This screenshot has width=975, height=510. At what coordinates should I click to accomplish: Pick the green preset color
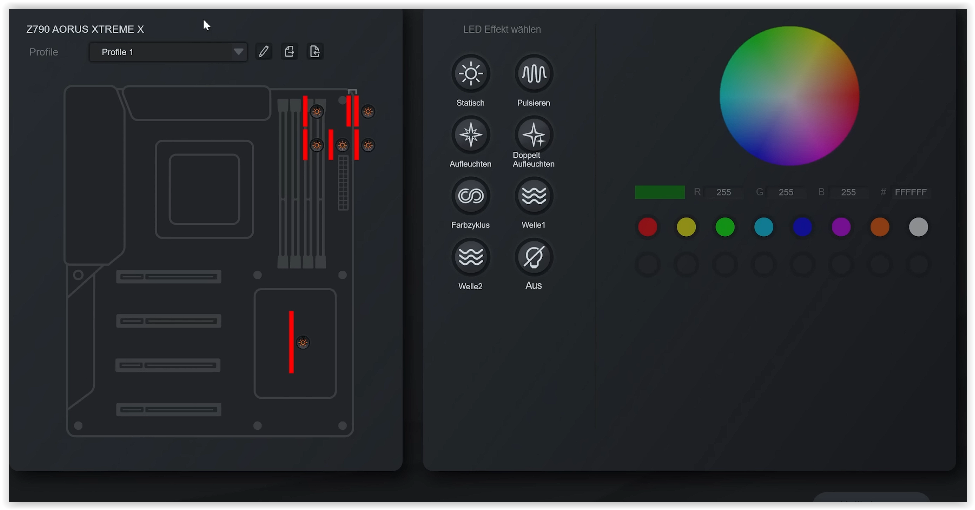[725, 227]
